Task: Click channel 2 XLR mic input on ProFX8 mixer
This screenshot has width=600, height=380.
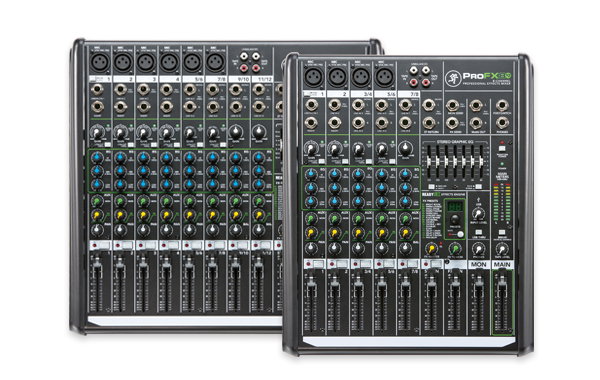Action: (x=338, y=77)
